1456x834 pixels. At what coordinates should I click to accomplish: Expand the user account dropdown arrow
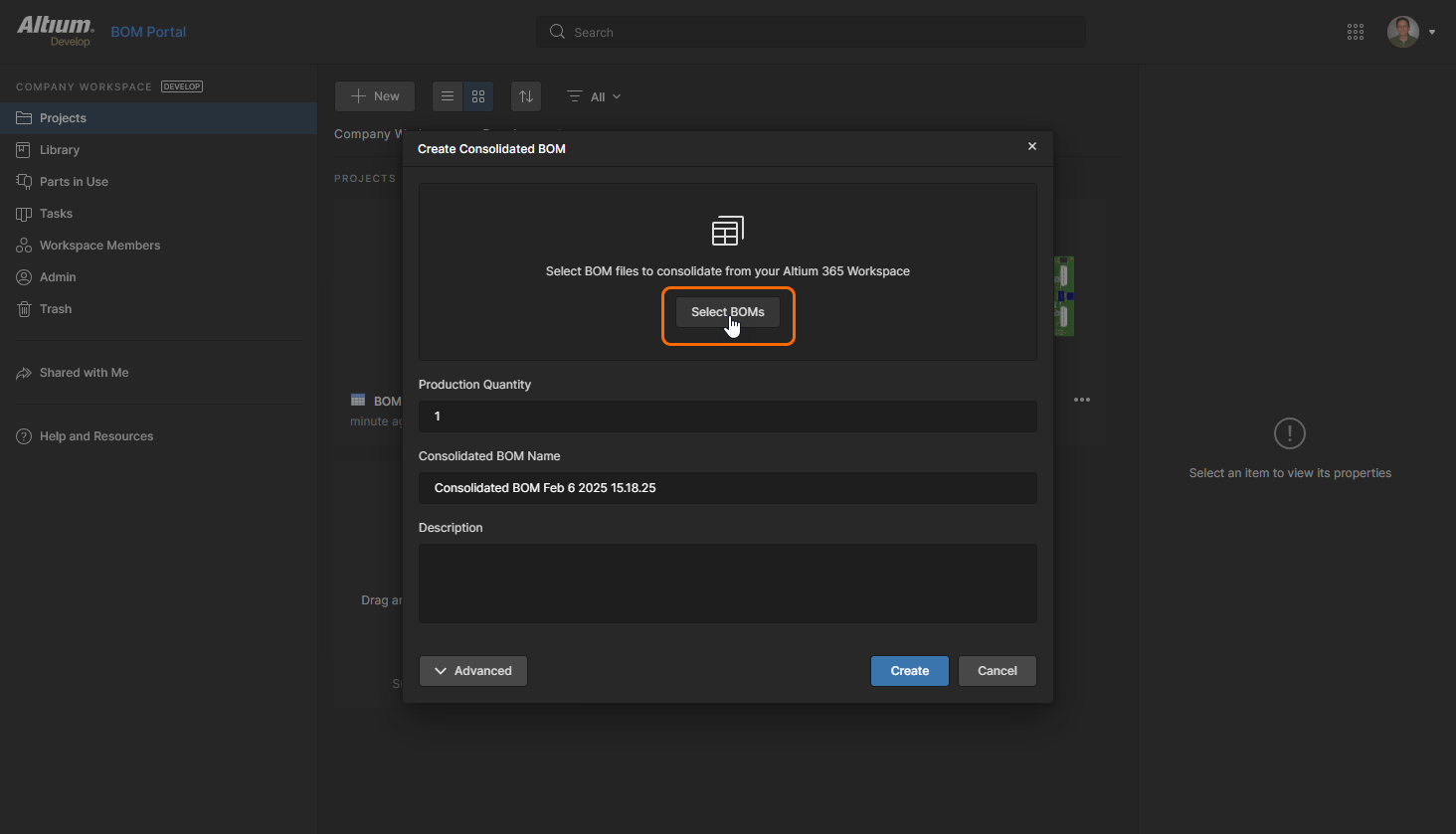(x=1432, y=32)
